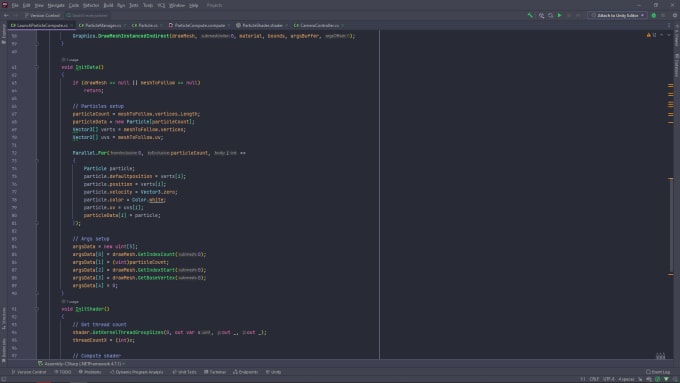Click the usage hint above InitData

coord(70,60)
